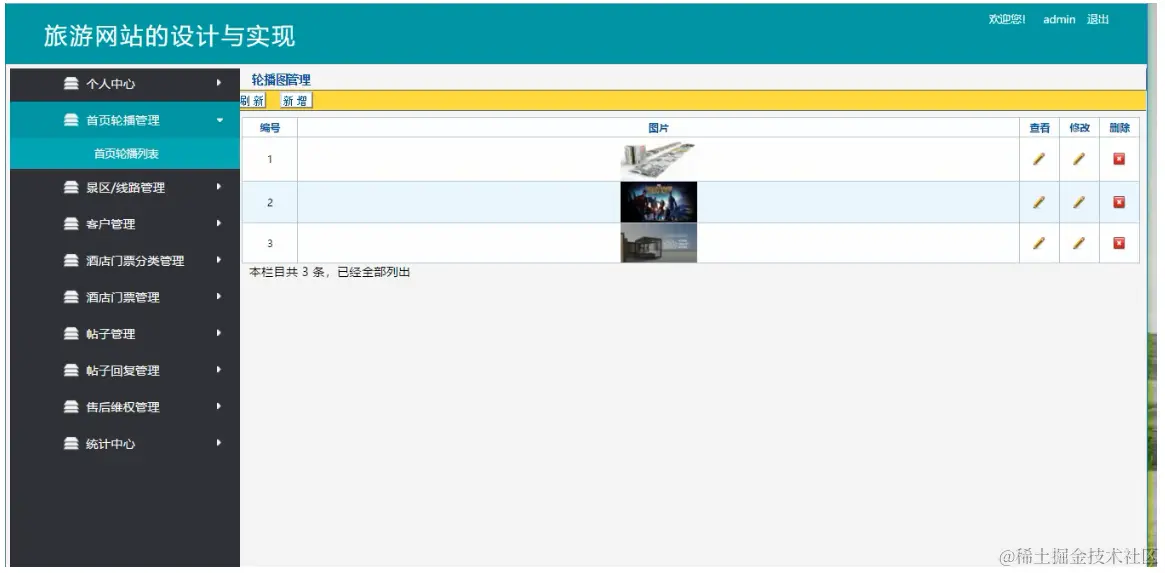Image resolution: width=1165 pixels, height=573 pixels.
Task: Click the stack icon beside 酒店门票分类管理
Action: 71,261
